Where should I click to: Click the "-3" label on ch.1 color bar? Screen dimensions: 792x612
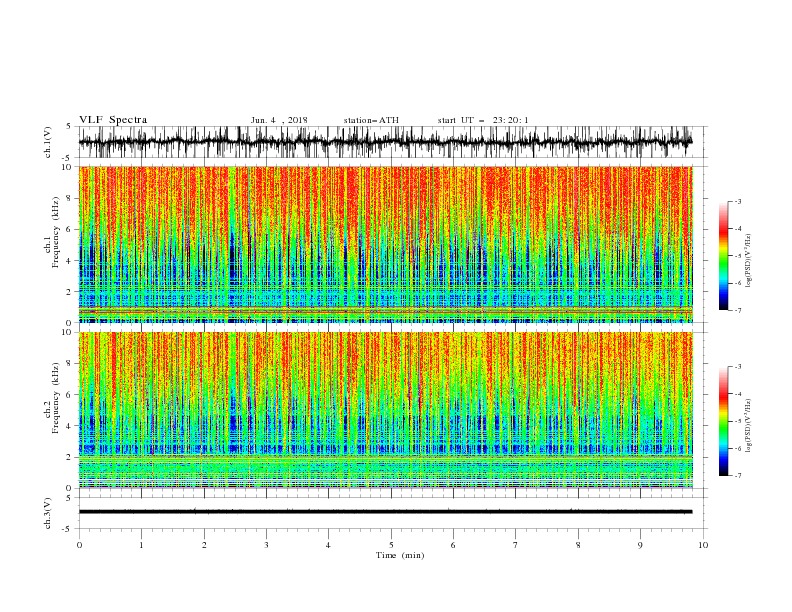737,201
